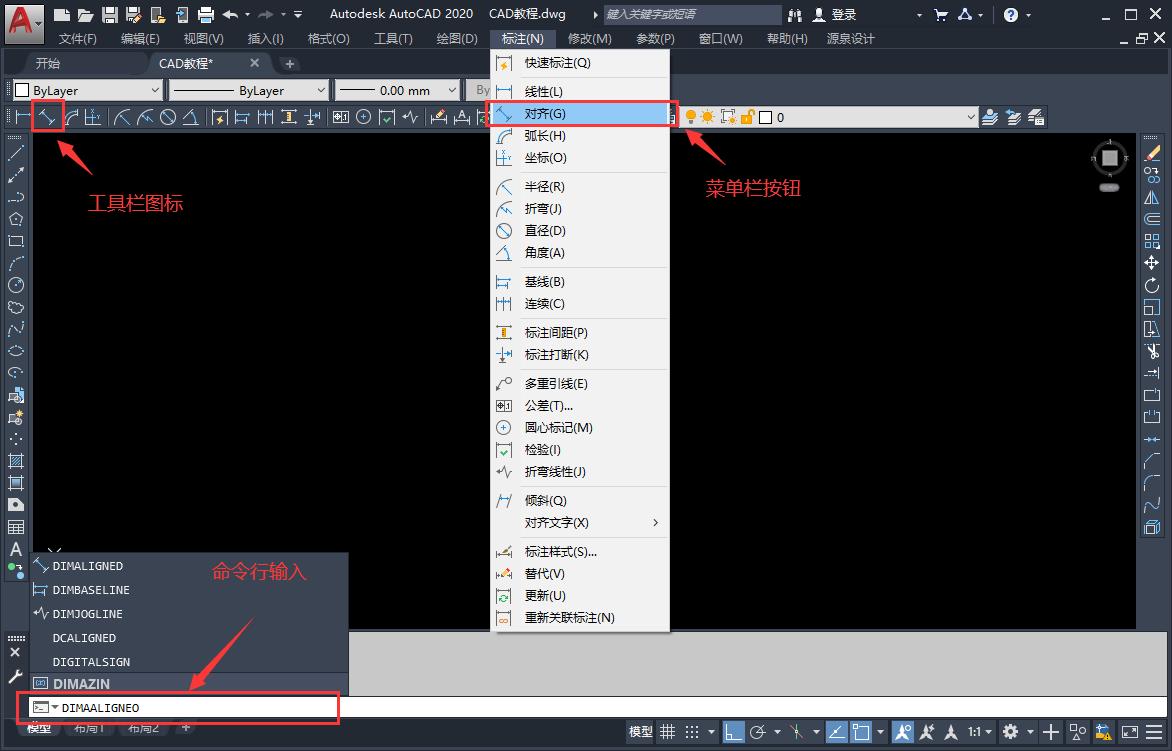Open the 修改(M) menu
The image size is (1172, 751).
coord(590,38)
